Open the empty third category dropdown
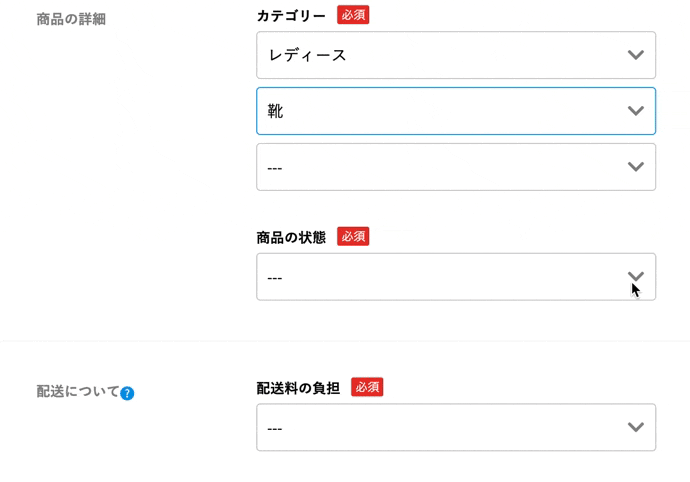The height and width of the screenshot is (482, 690). point(456,167)
